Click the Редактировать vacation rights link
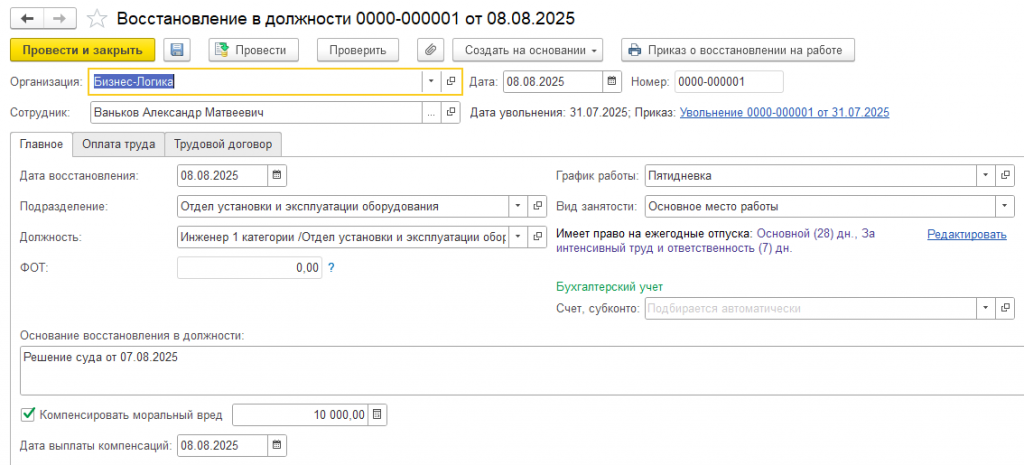Screen dimensions: 1024x465 tap(967, 234)
